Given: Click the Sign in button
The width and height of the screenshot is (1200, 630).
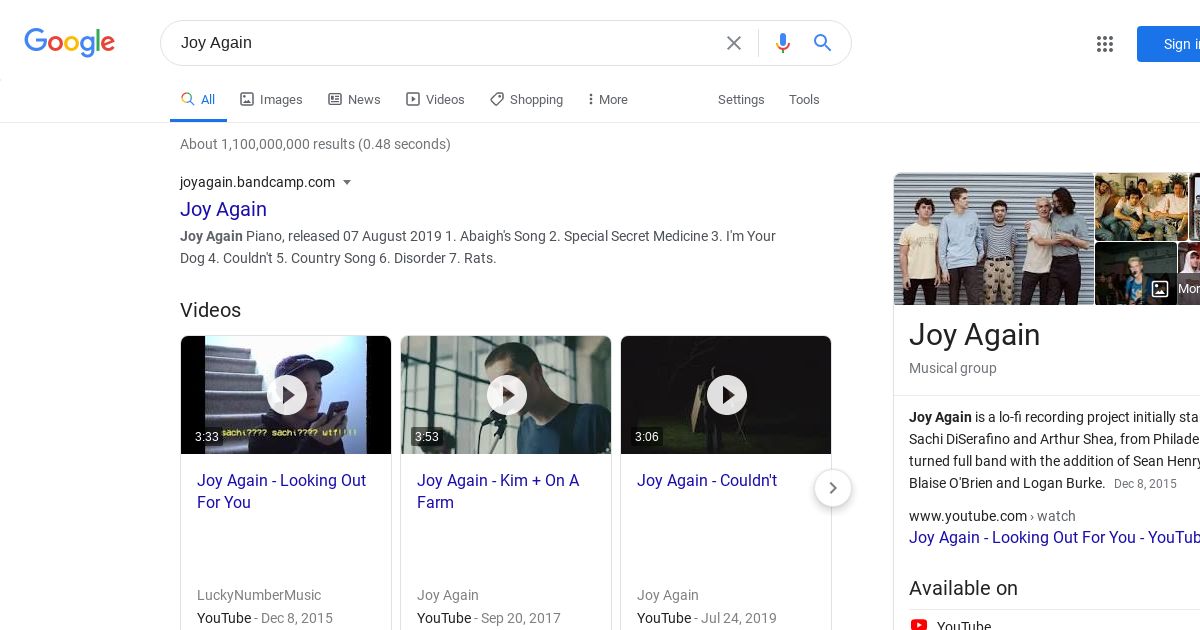Looking at the screenshot, I should (1168, 44).
